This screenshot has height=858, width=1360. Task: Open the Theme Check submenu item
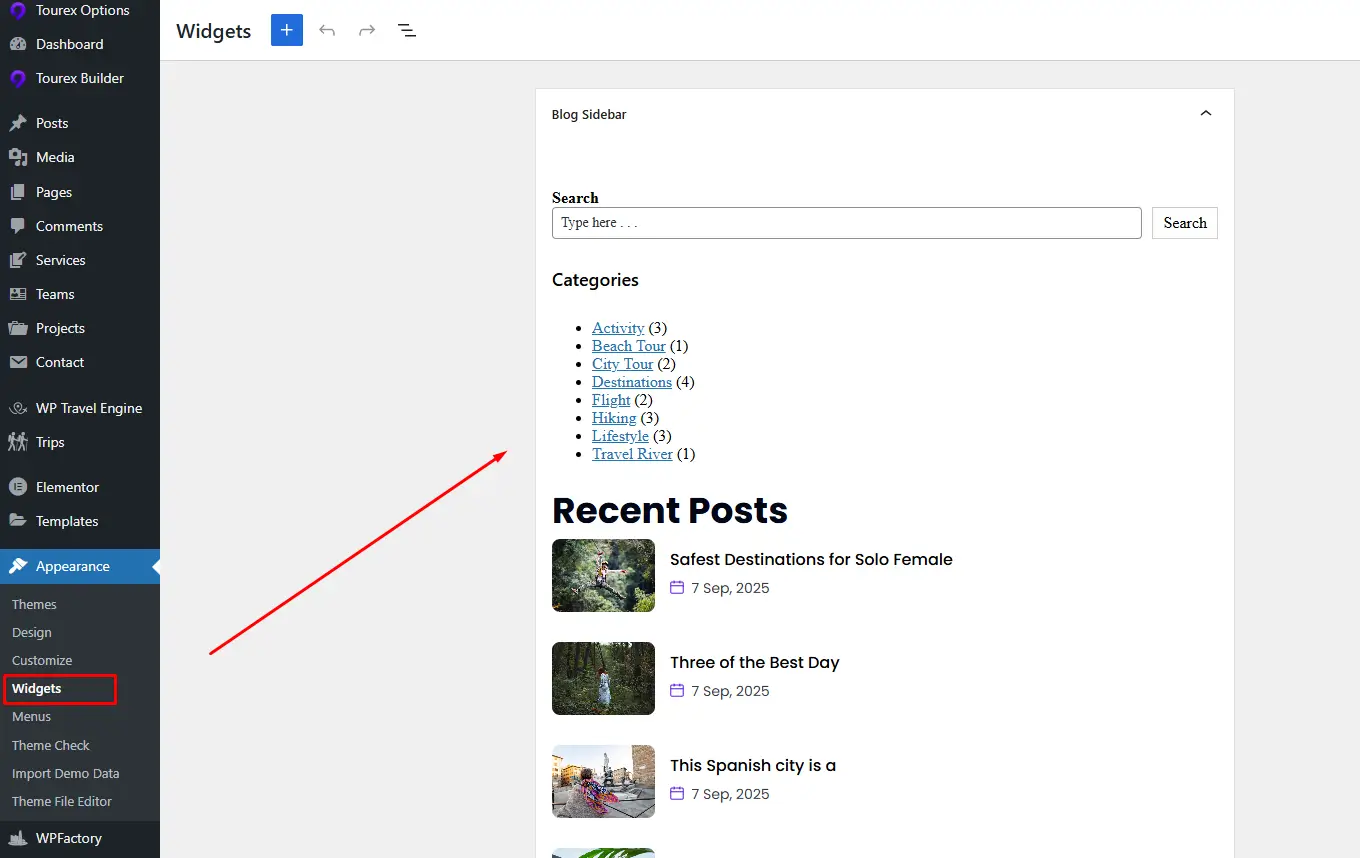(x=51, y=745)
